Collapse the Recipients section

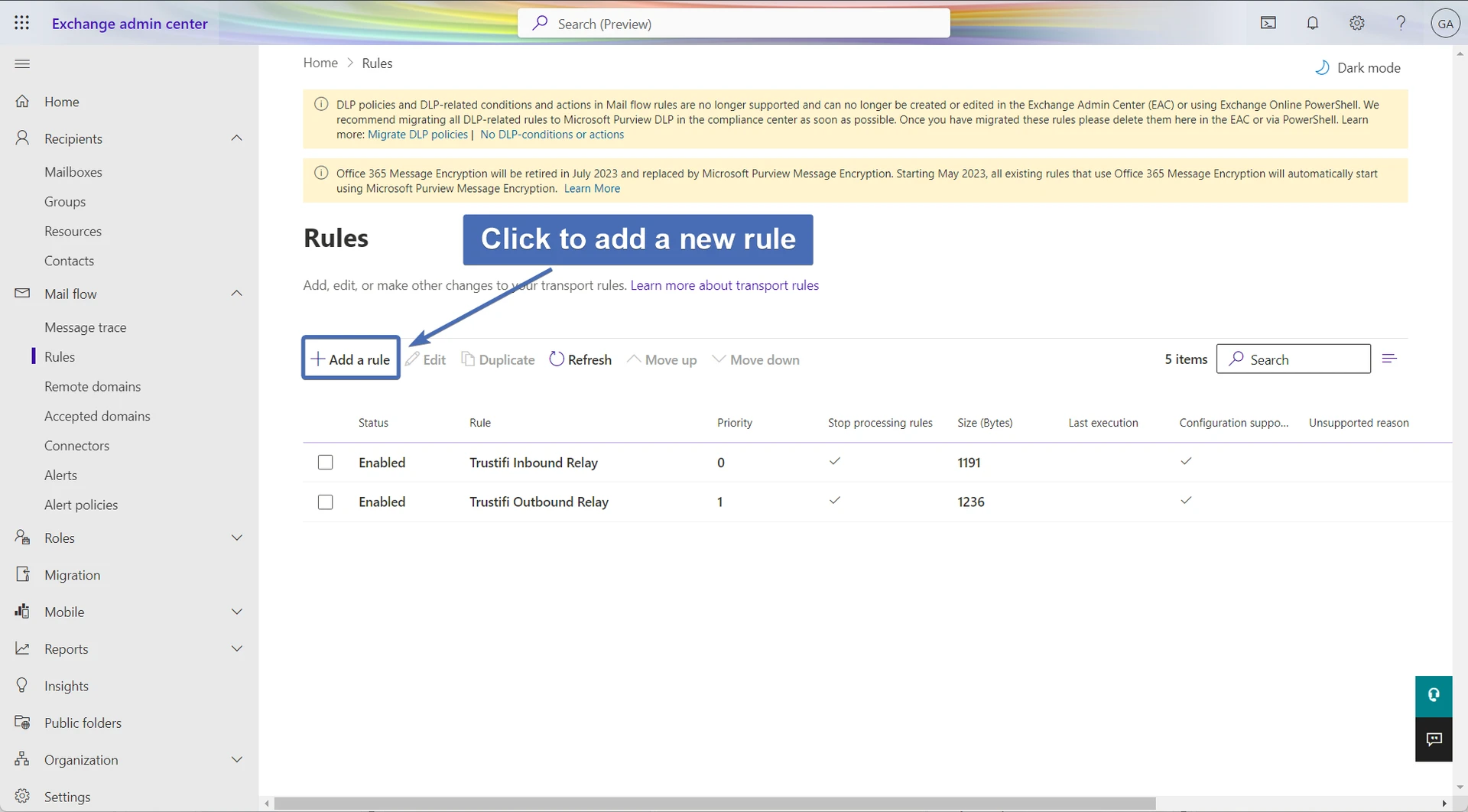[x=237, y=138]
